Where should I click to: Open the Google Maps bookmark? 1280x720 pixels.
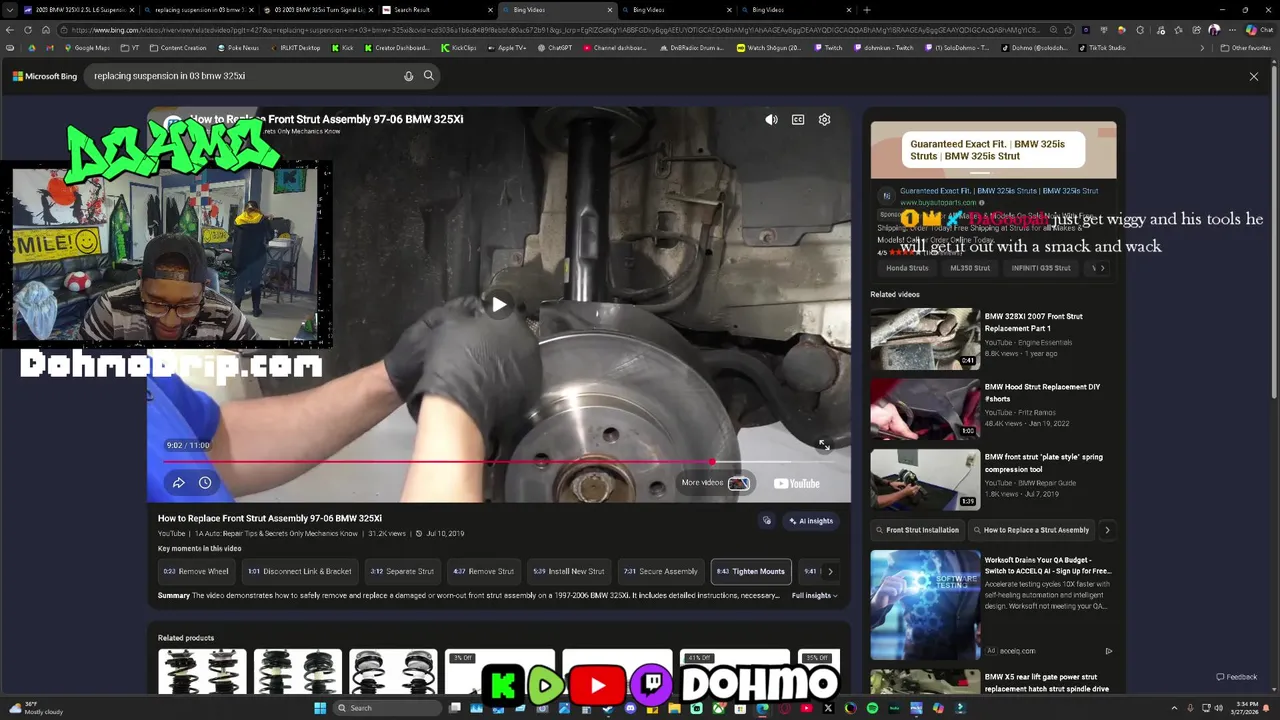[87, 48]
